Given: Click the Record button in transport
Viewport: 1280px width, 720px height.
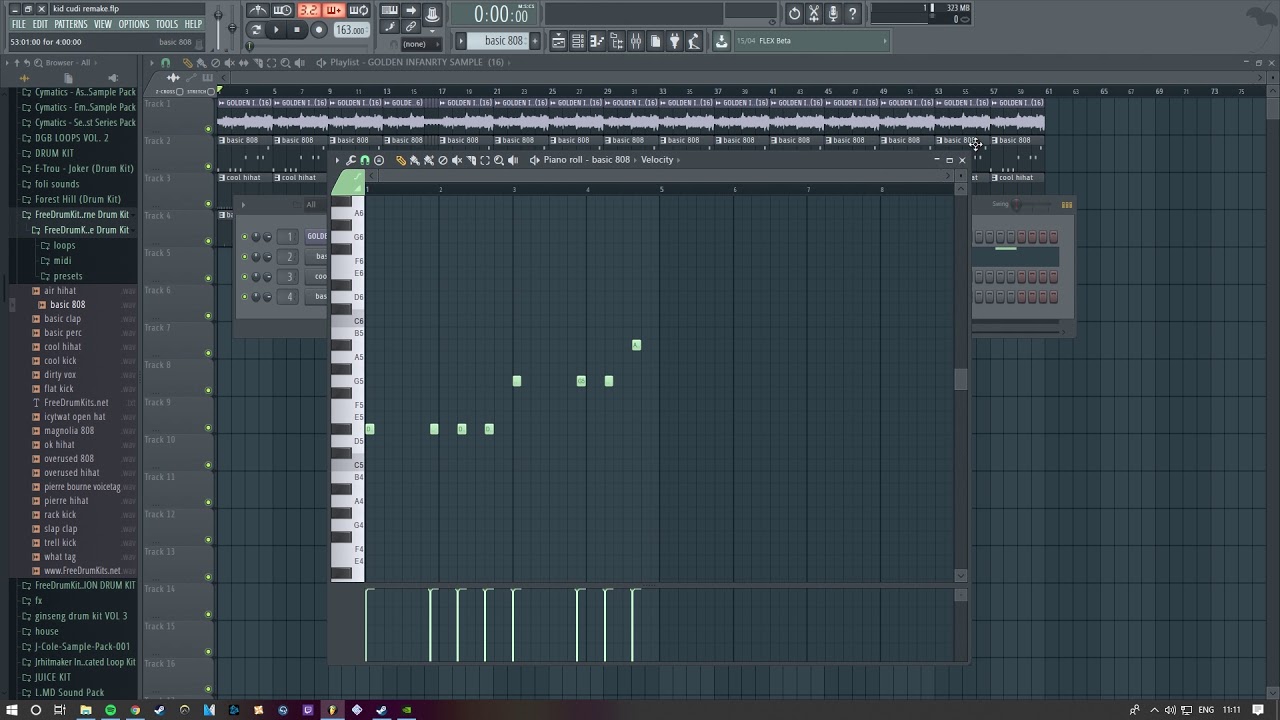Looking at the screenshot, I should (x=319, y=30).
